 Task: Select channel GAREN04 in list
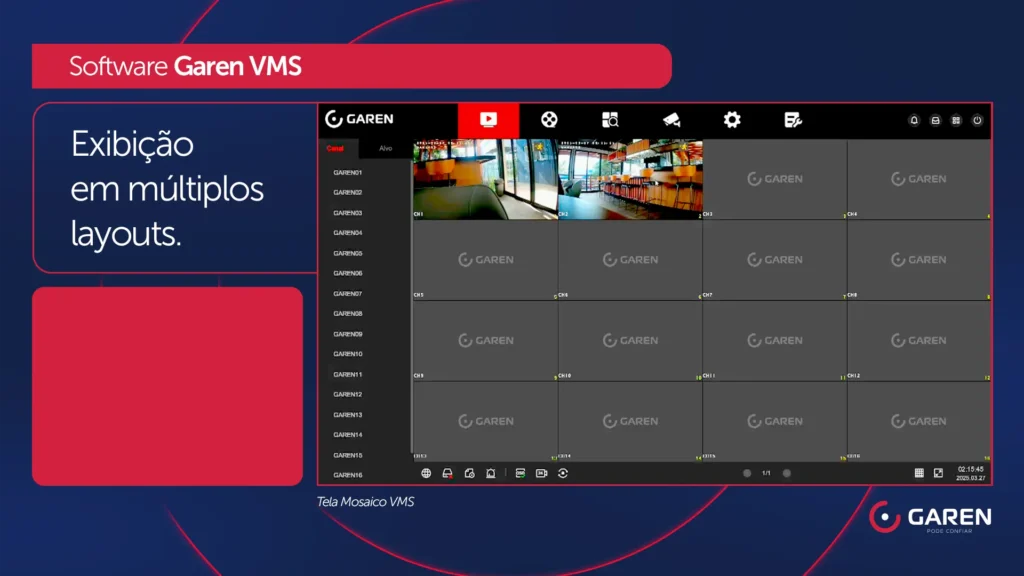click(x=347, y=233)
